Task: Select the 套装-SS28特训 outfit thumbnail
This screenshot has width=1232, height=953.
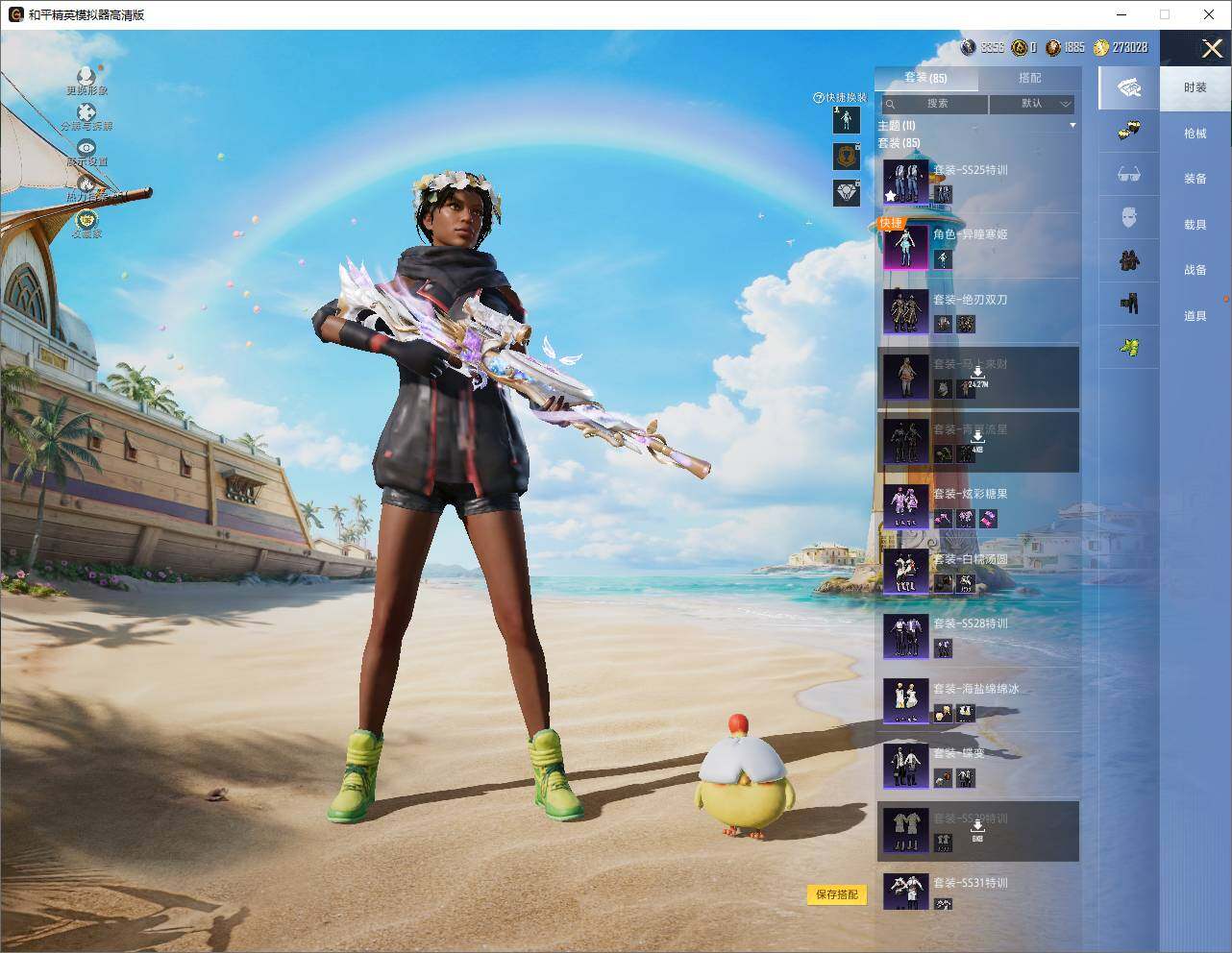Action: (x=906, y=636)
